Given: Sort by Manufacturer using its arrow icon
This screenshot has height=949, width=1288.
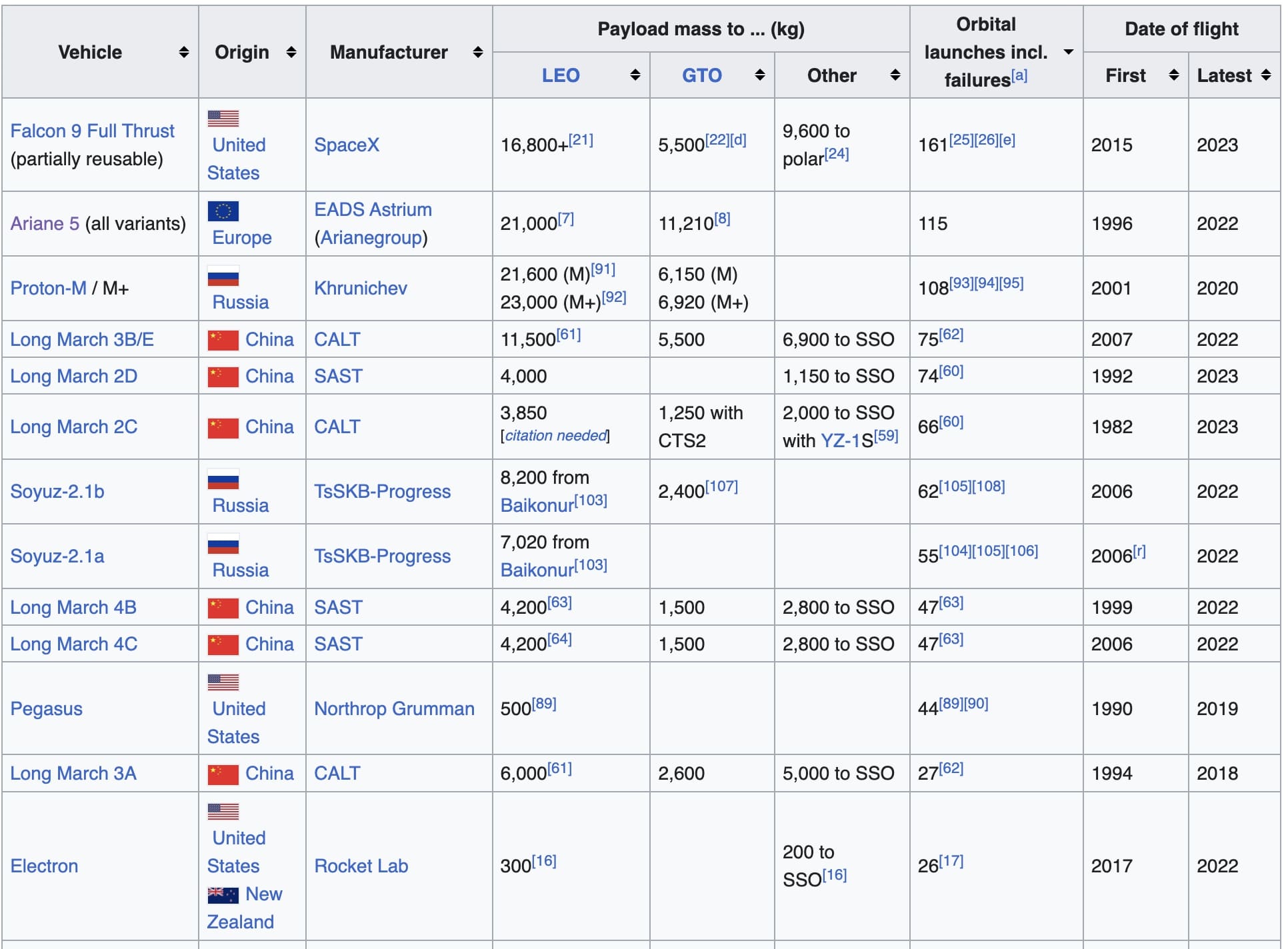Looking at the screenshot, I should tap(477, 52).
